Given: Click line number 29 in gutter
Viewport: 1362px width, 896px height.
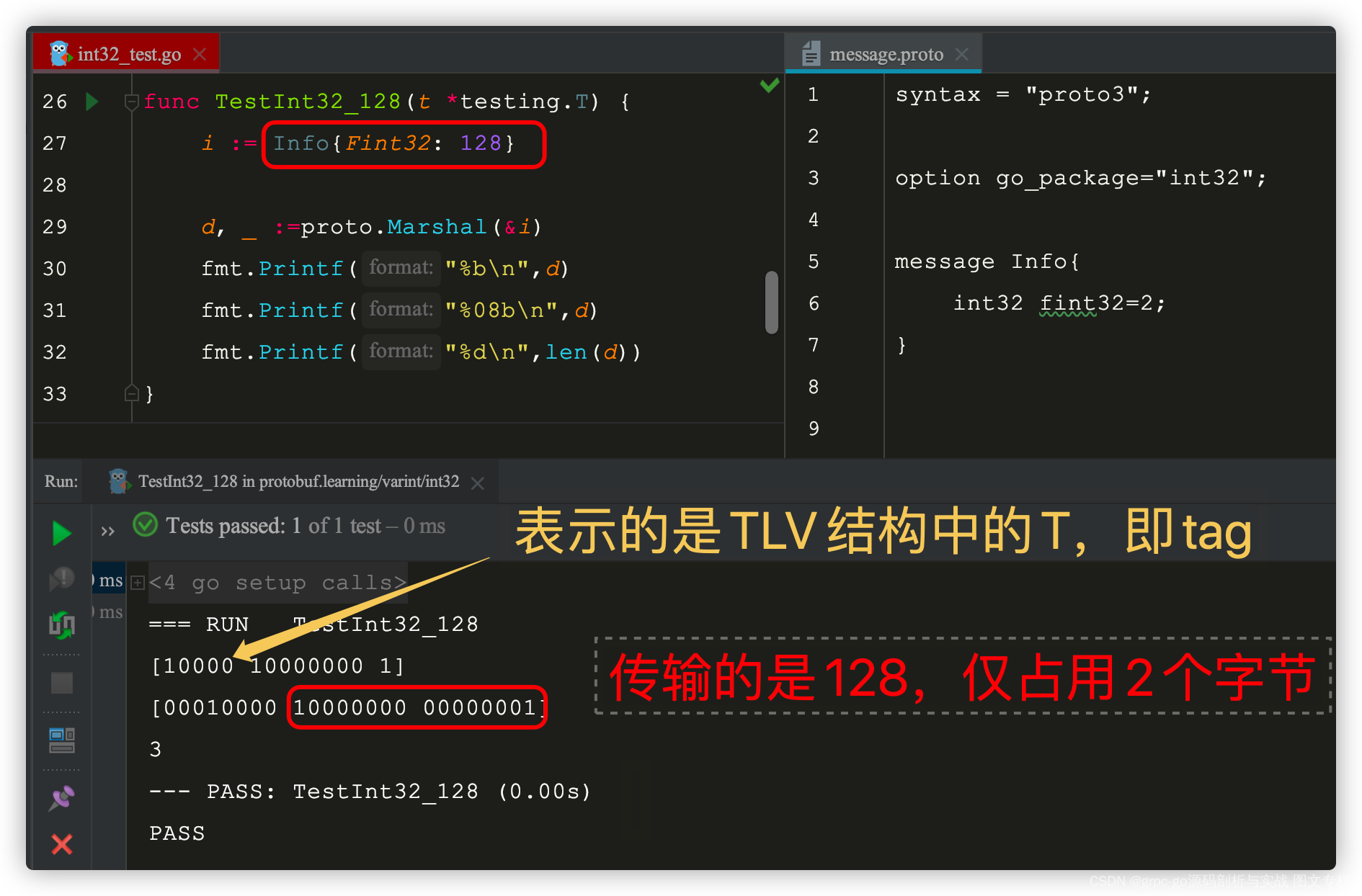Looking at the screenshot, I should click(55, 227).
